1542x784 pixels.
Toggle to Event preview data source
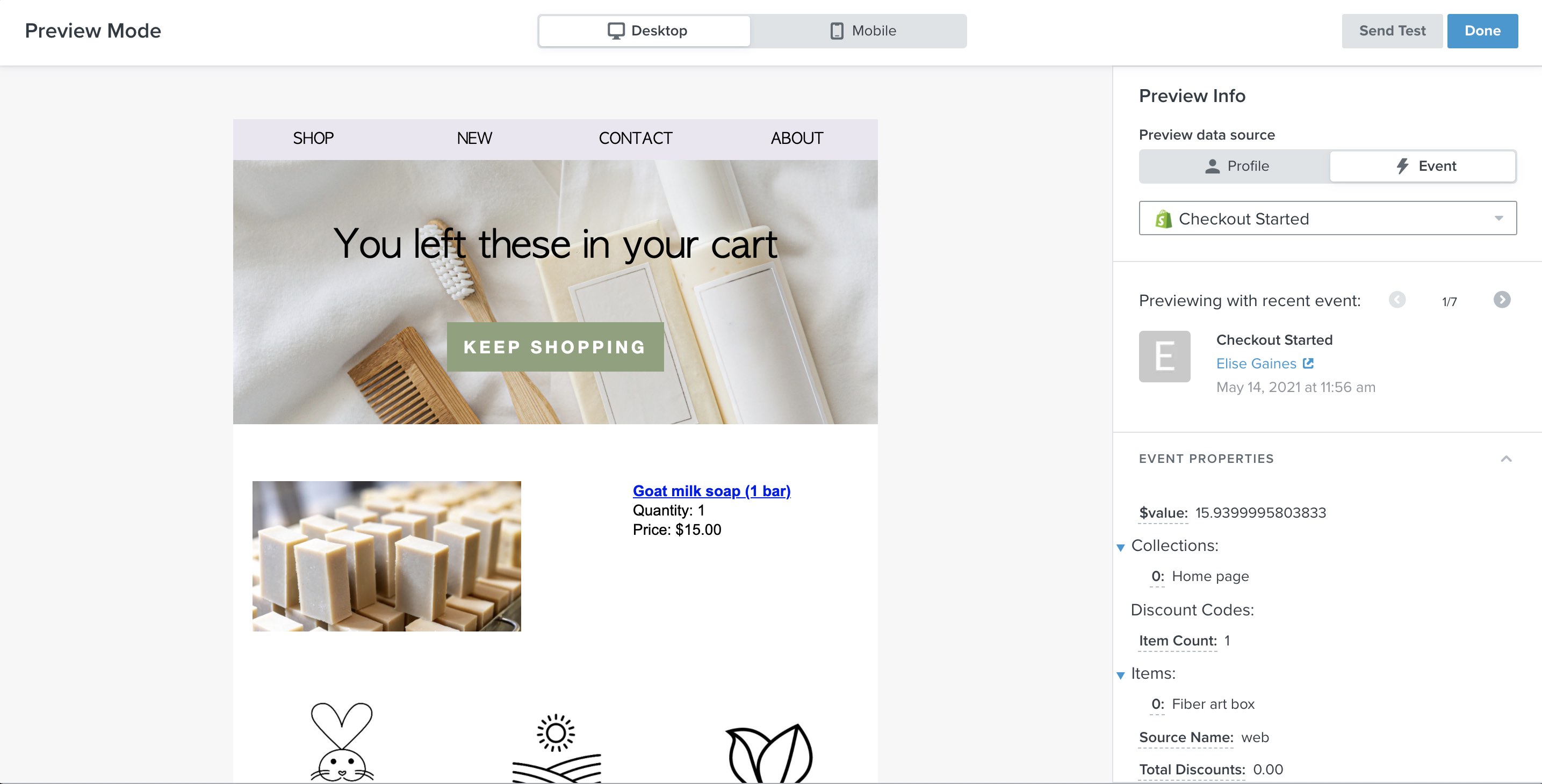tap(1423, 166)
